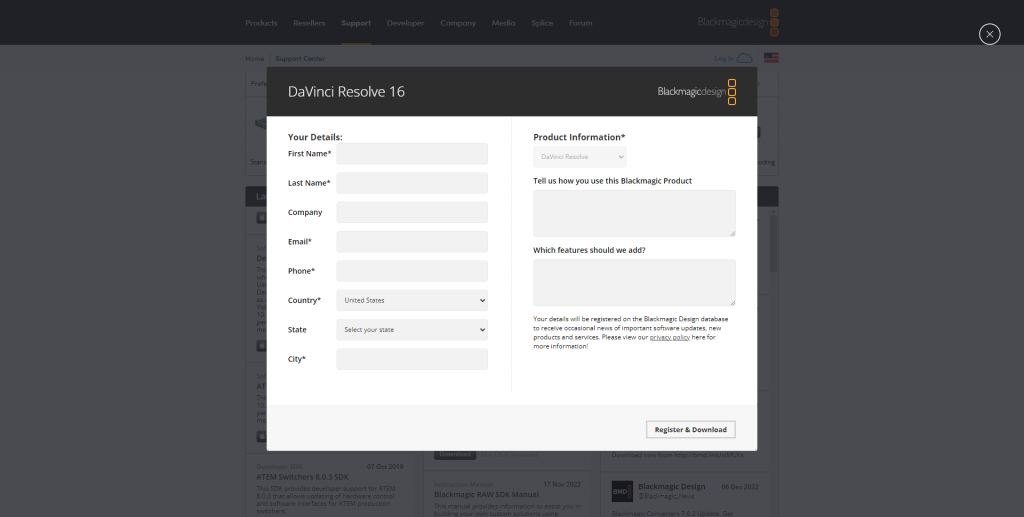Open the Developer menu item
This screenshot has width=1024, height=517.
(406, 23)
